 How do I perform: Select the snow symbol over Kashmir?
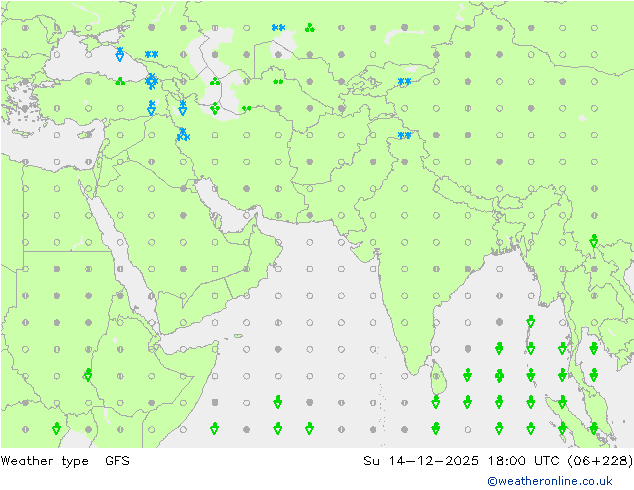tap(404, 136)
